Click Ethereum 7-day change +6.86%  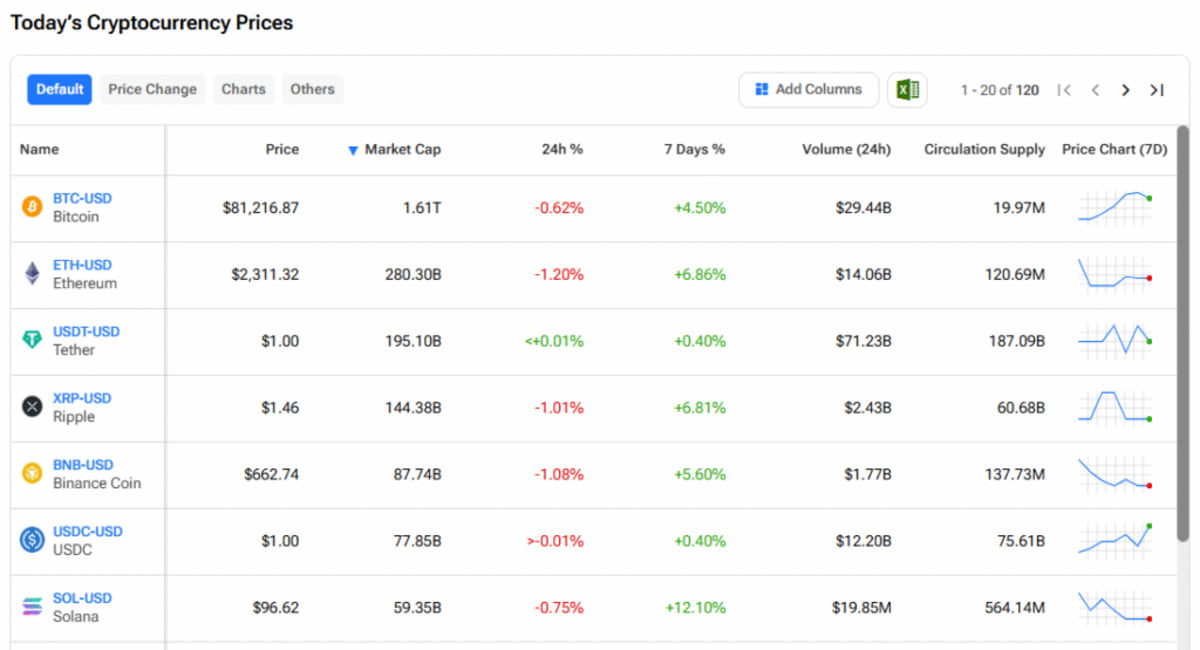pos(700,274)
